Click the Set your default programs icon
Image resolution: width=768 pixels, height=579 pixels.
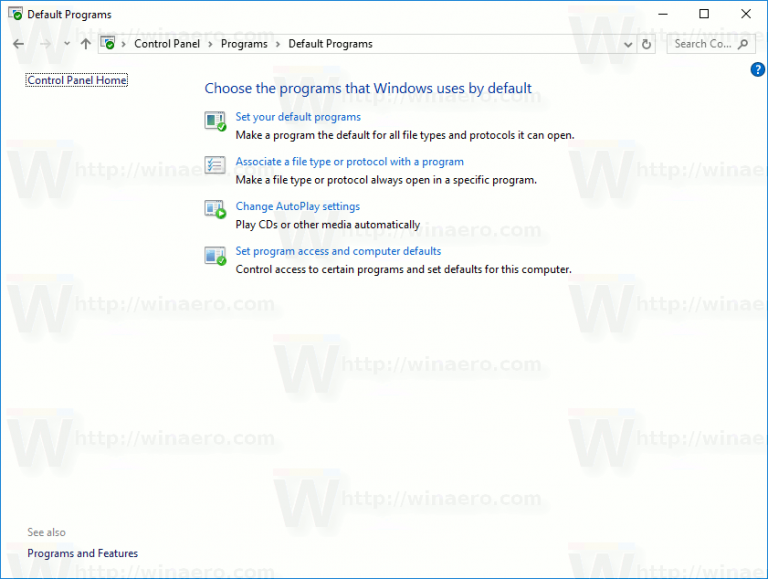215,122
